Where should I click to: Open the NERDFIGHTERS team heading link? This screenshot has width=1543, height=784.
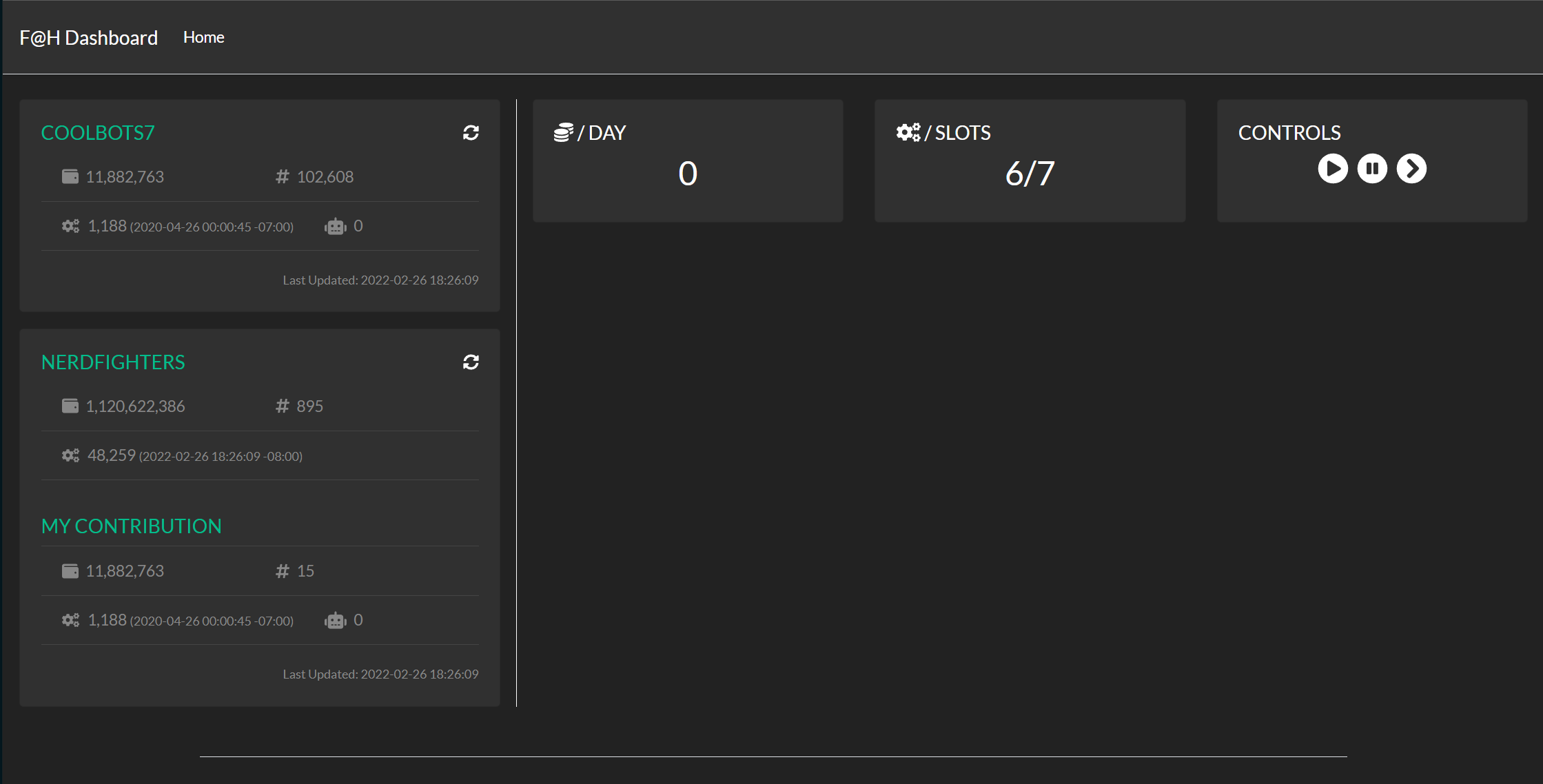[113, 362]
